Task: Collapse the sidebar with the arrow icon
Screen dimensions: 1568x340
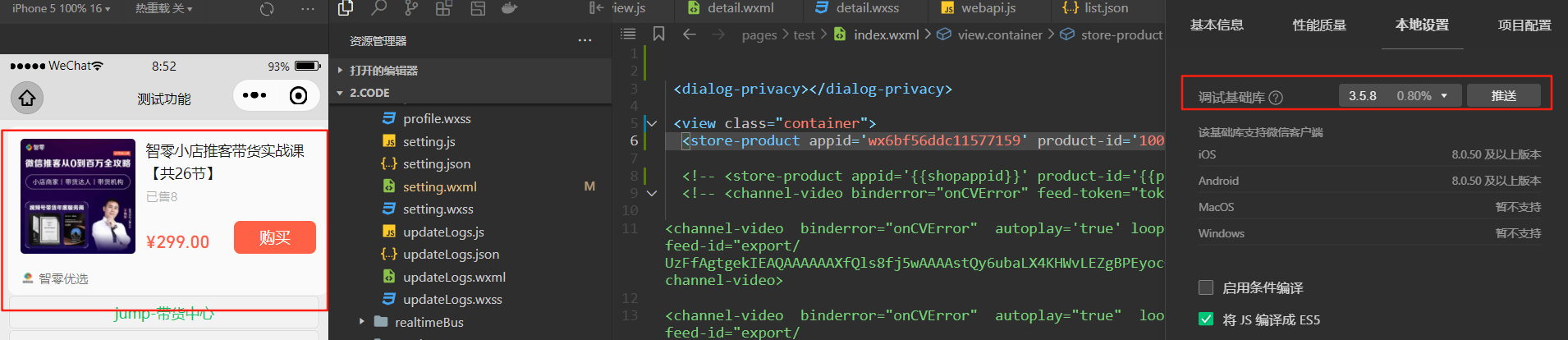Action: point(596,8)
